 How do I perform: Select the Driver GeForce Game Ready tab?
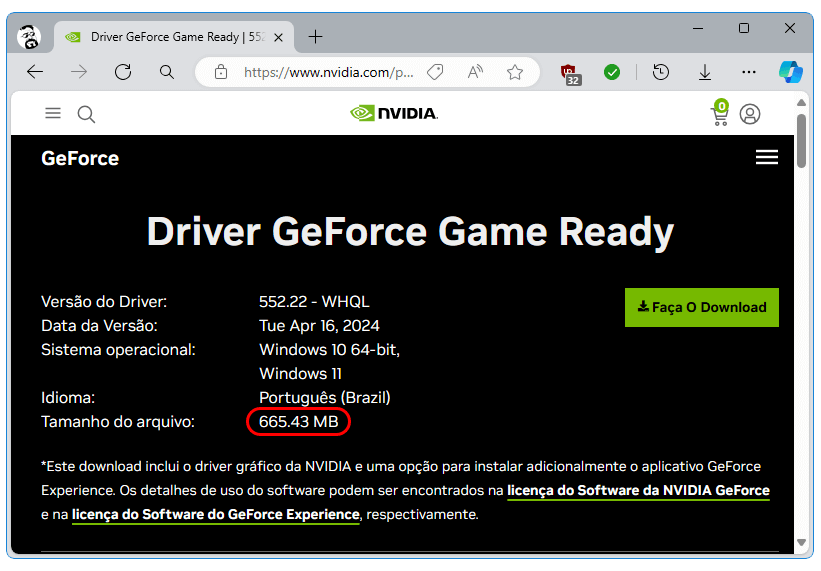point(174,37)
